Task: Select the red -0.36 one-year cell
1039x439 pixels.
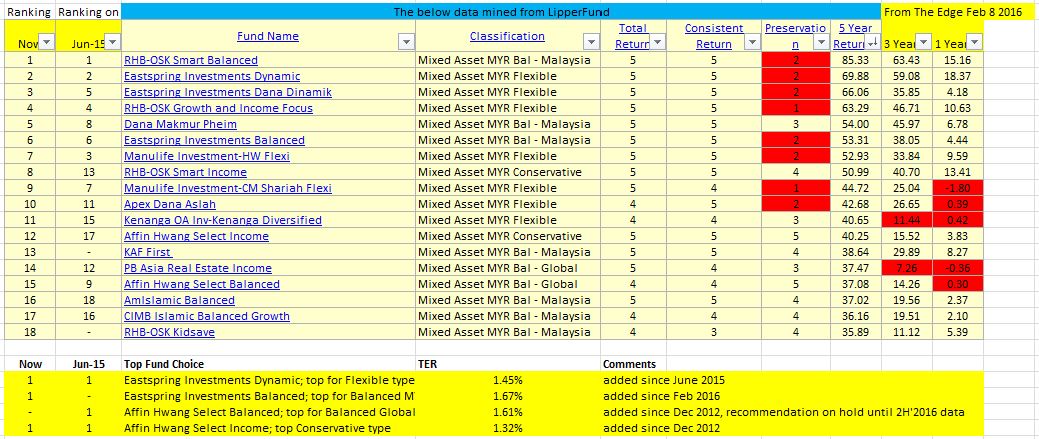Action: pos(958,268)
